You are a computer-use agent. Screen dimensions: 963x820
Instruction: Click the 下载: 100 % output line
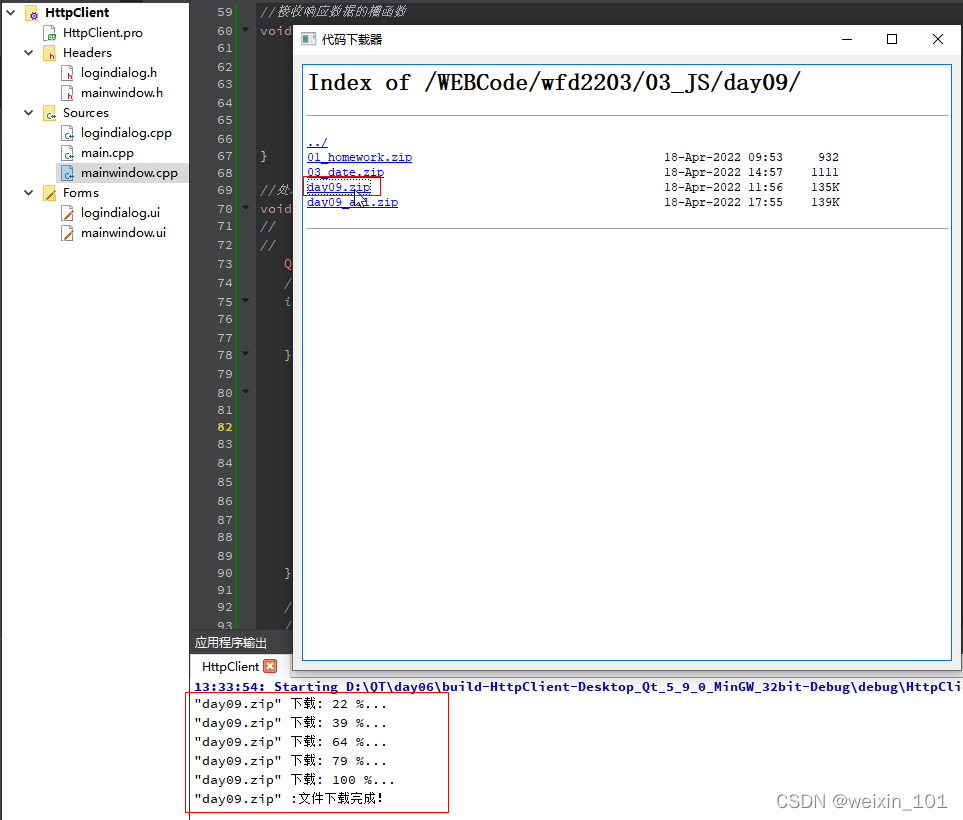coord(294,780)
